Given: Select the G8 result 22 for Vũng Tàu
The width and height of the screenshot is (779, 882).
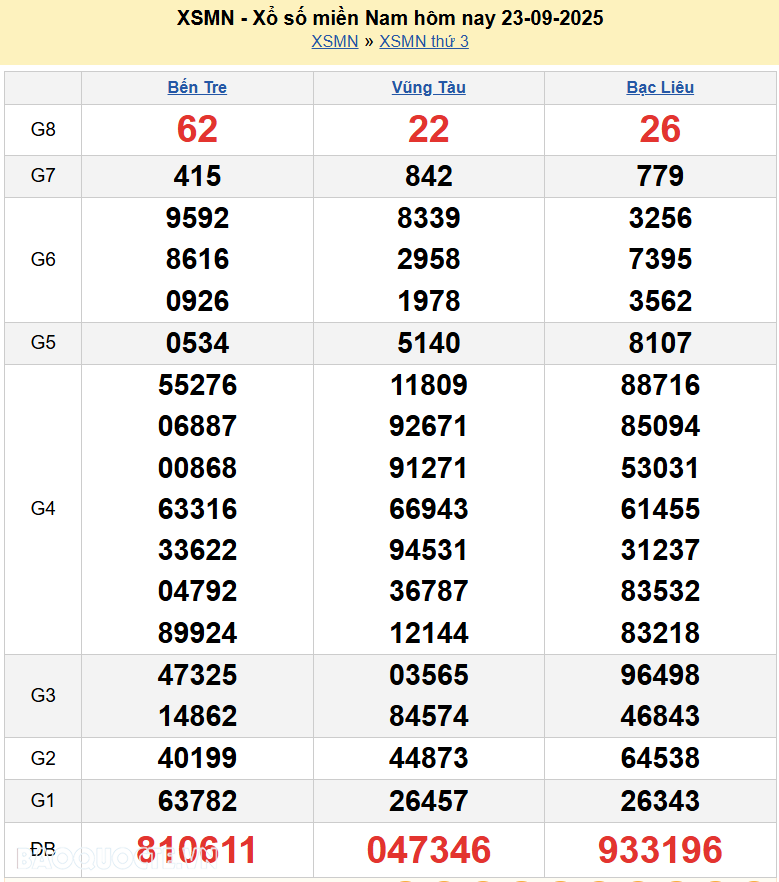Looking at the screenshot, I should (428, 129).
